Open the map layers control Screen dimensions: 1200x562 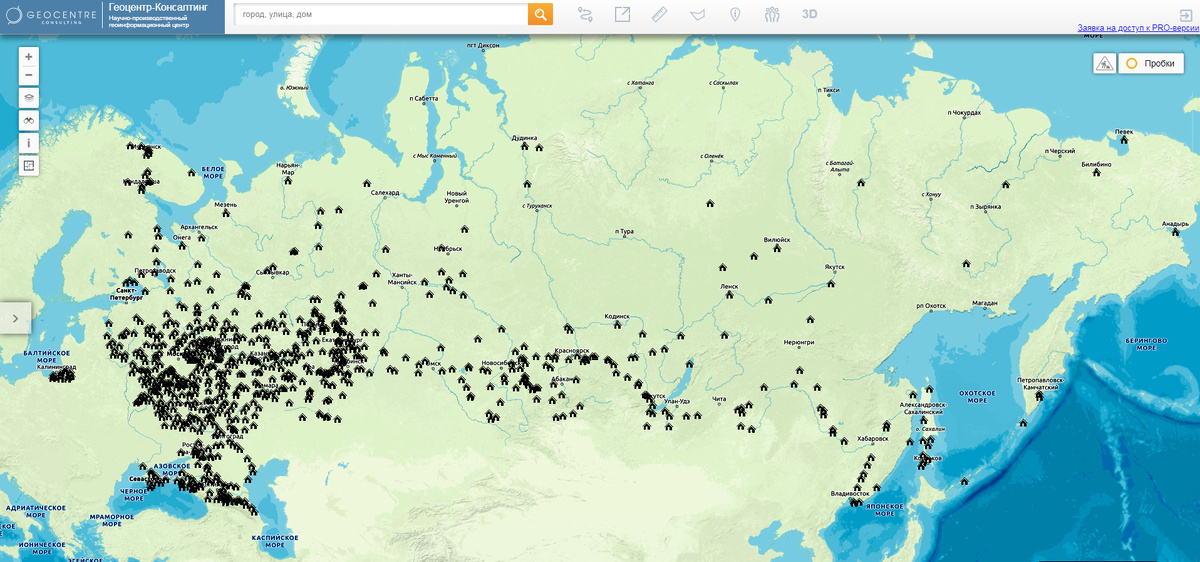pyautogui.click(x=29, y=98)
